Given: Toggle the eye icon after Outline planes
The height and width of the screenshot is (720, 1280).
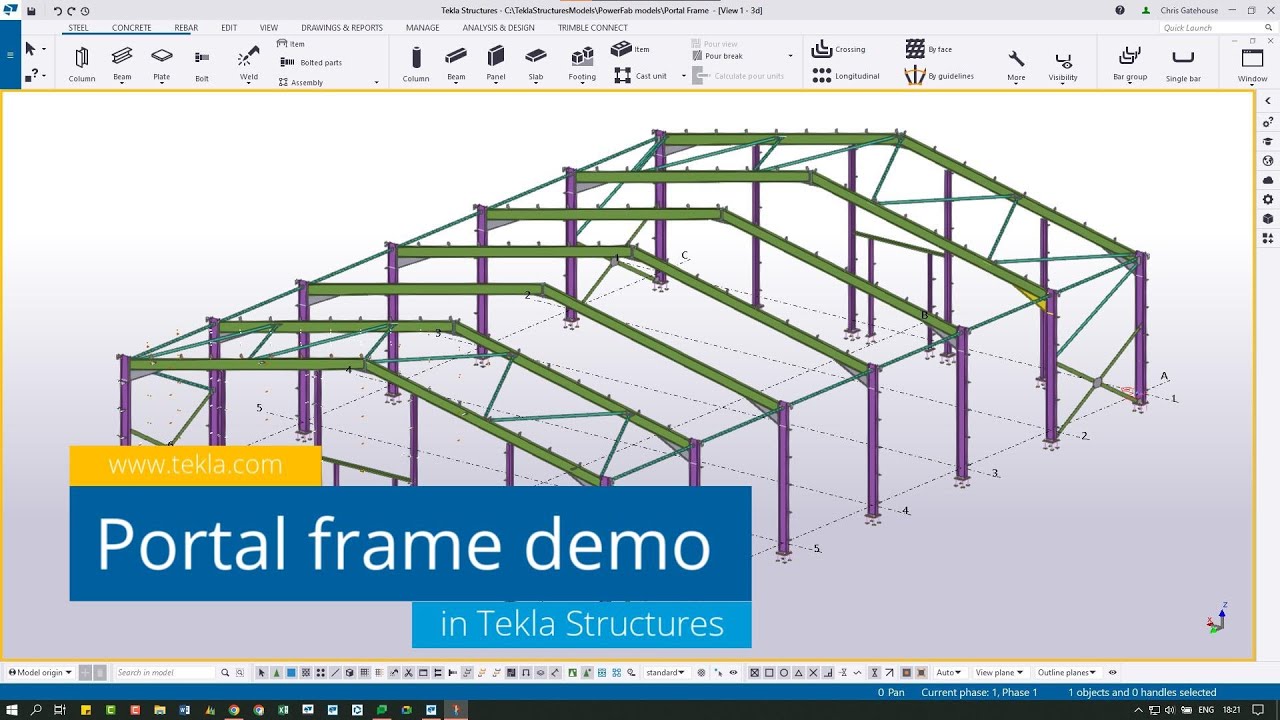Looking at the screenshot, I should coord(1112,673).
